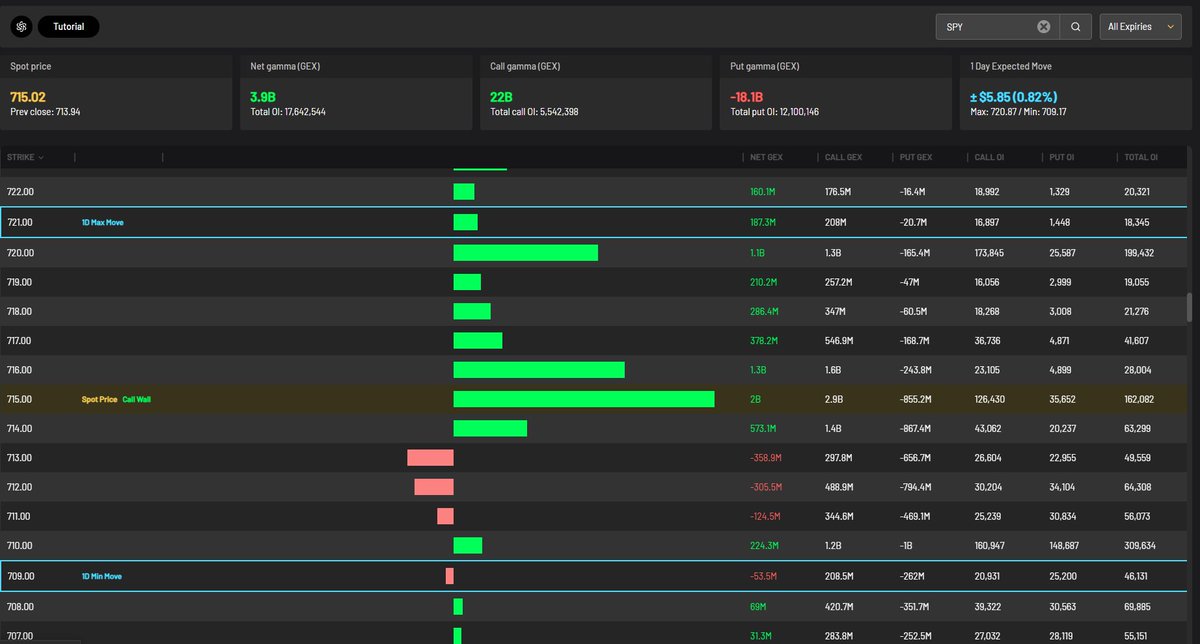Click the green gamma bar for strike 714.00
Screen dimensions: 1200x644
(x=490, y=428)
